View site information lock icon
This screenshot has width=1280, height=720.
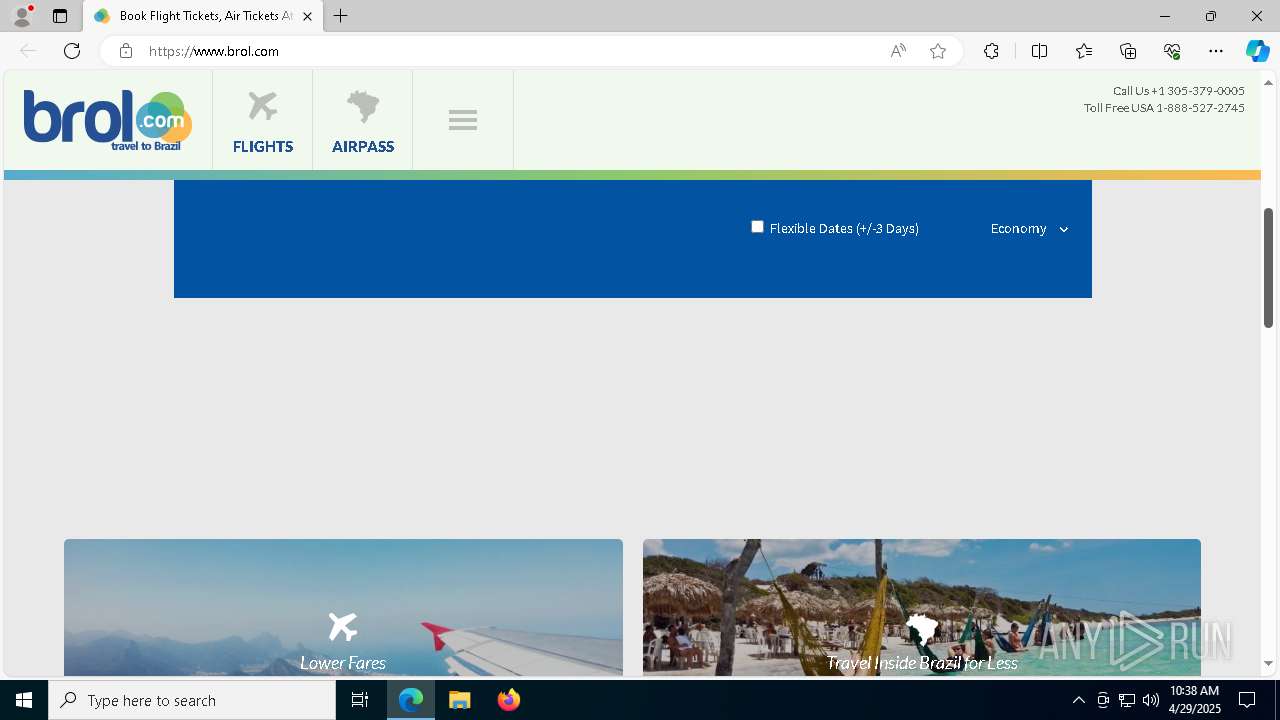click(x=125, y=51)
